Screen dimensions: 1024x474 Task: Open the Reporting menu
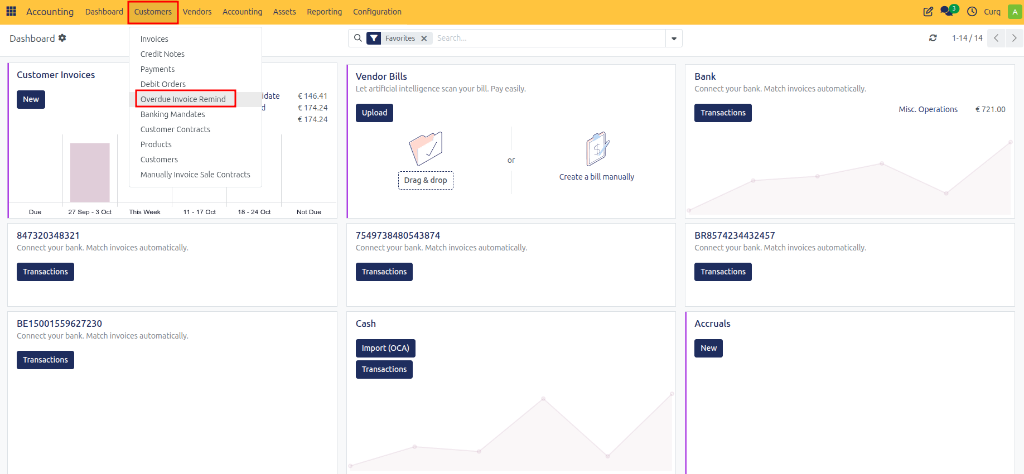pos(324,12)
